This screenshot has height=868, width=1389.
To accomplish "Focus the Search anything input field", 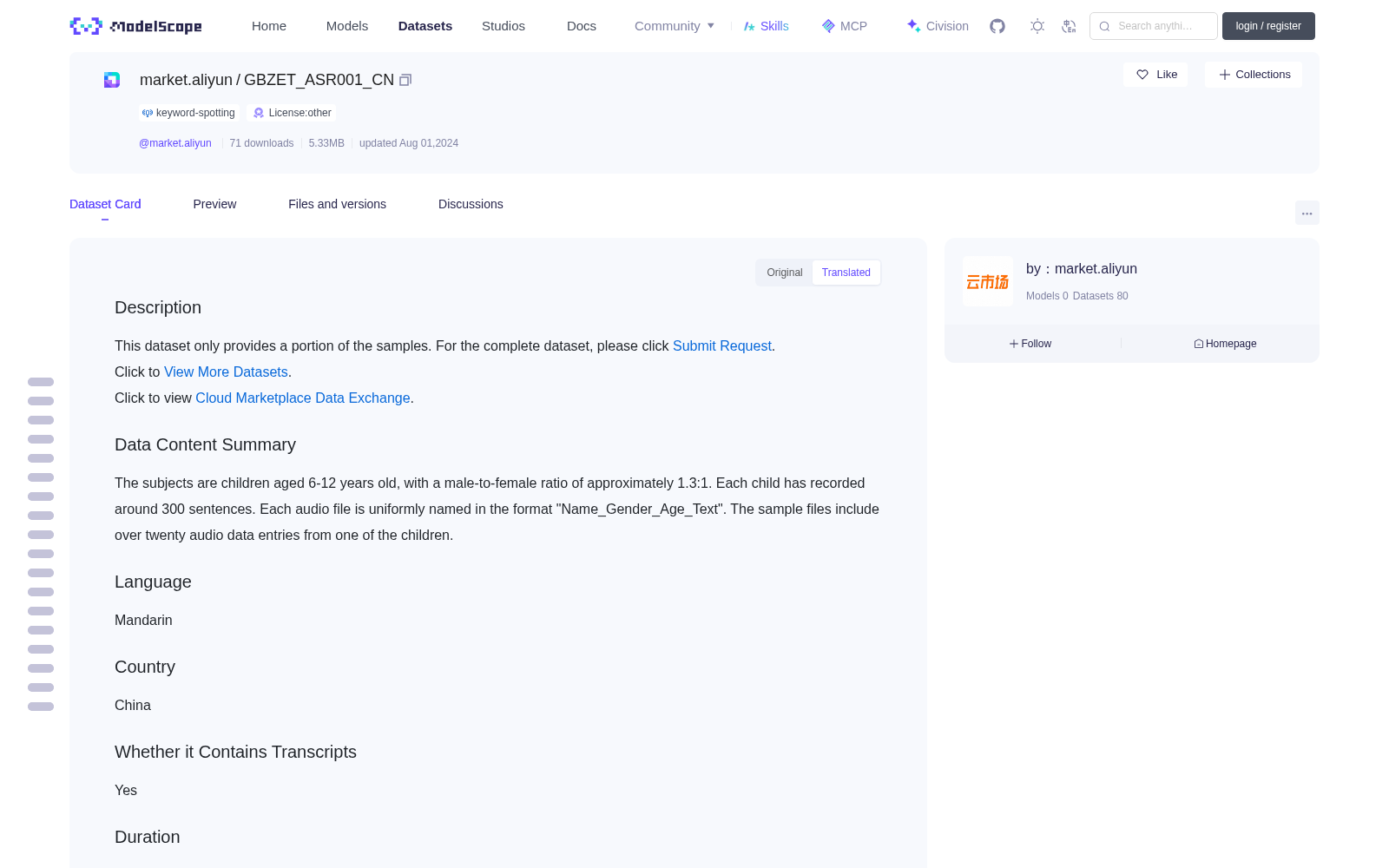I will coord(1154,26).
